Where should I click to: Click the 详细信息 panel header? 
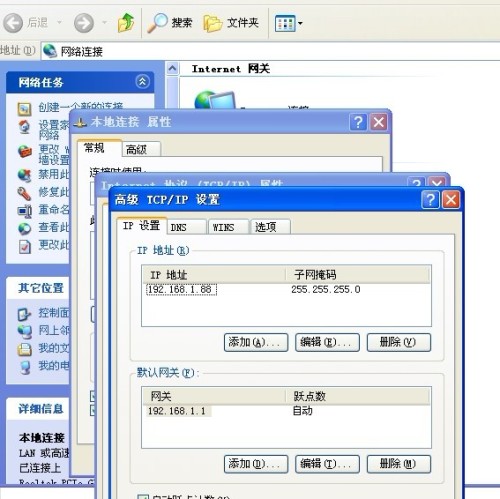pyautogui.click(x=38, y=409)
